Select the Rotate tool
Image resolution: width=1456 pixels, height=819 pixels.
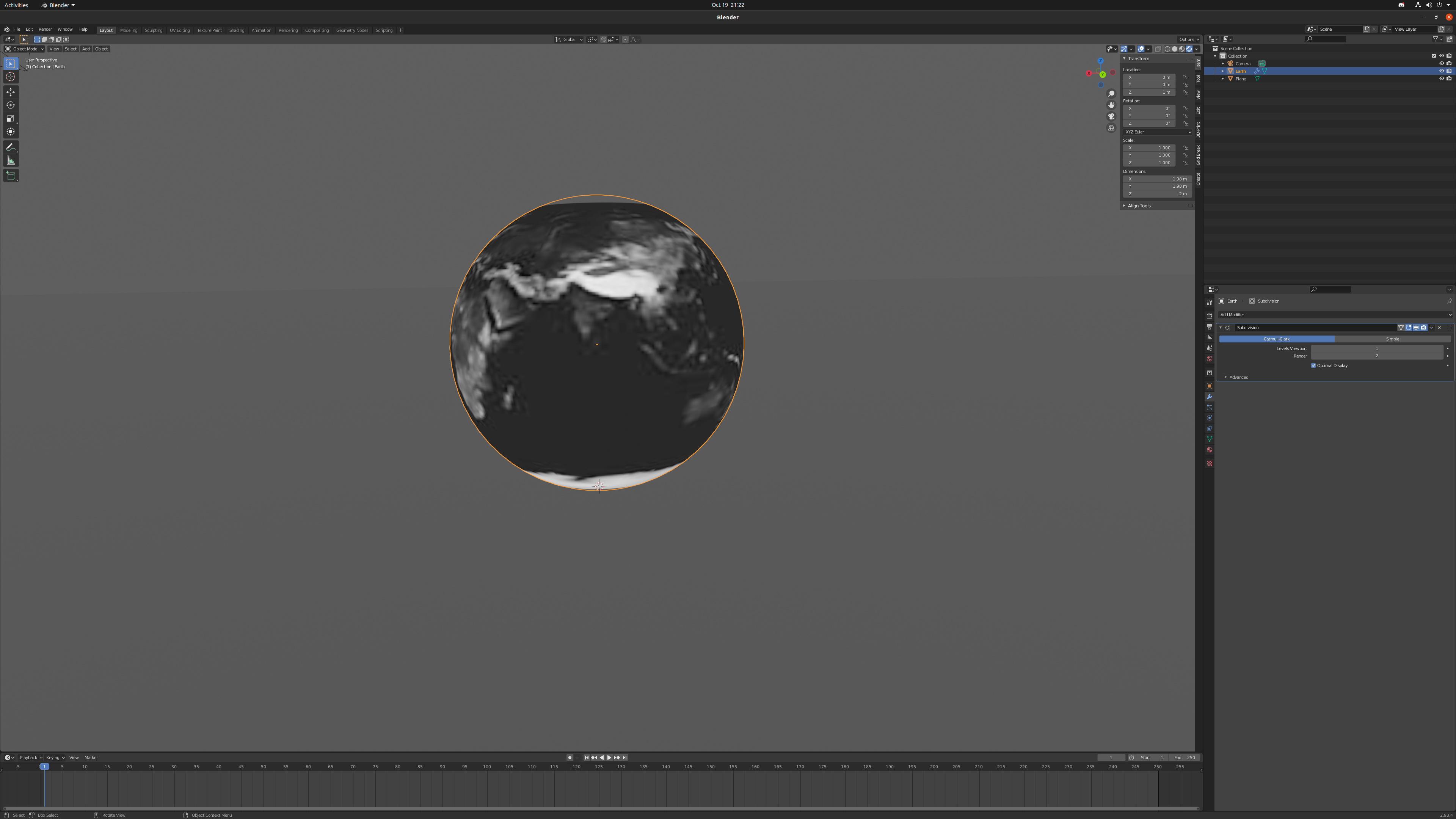click(11, 105)
